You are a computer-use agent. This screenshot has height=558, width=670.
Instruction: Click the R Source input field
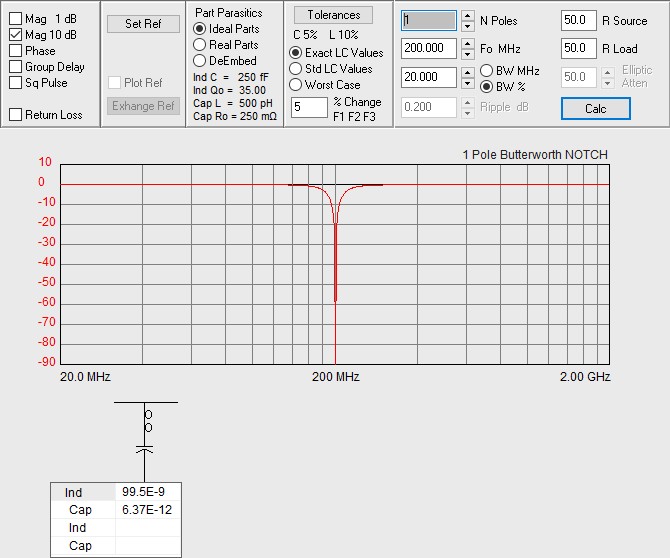pyautogui.click(x=579, y=21)
